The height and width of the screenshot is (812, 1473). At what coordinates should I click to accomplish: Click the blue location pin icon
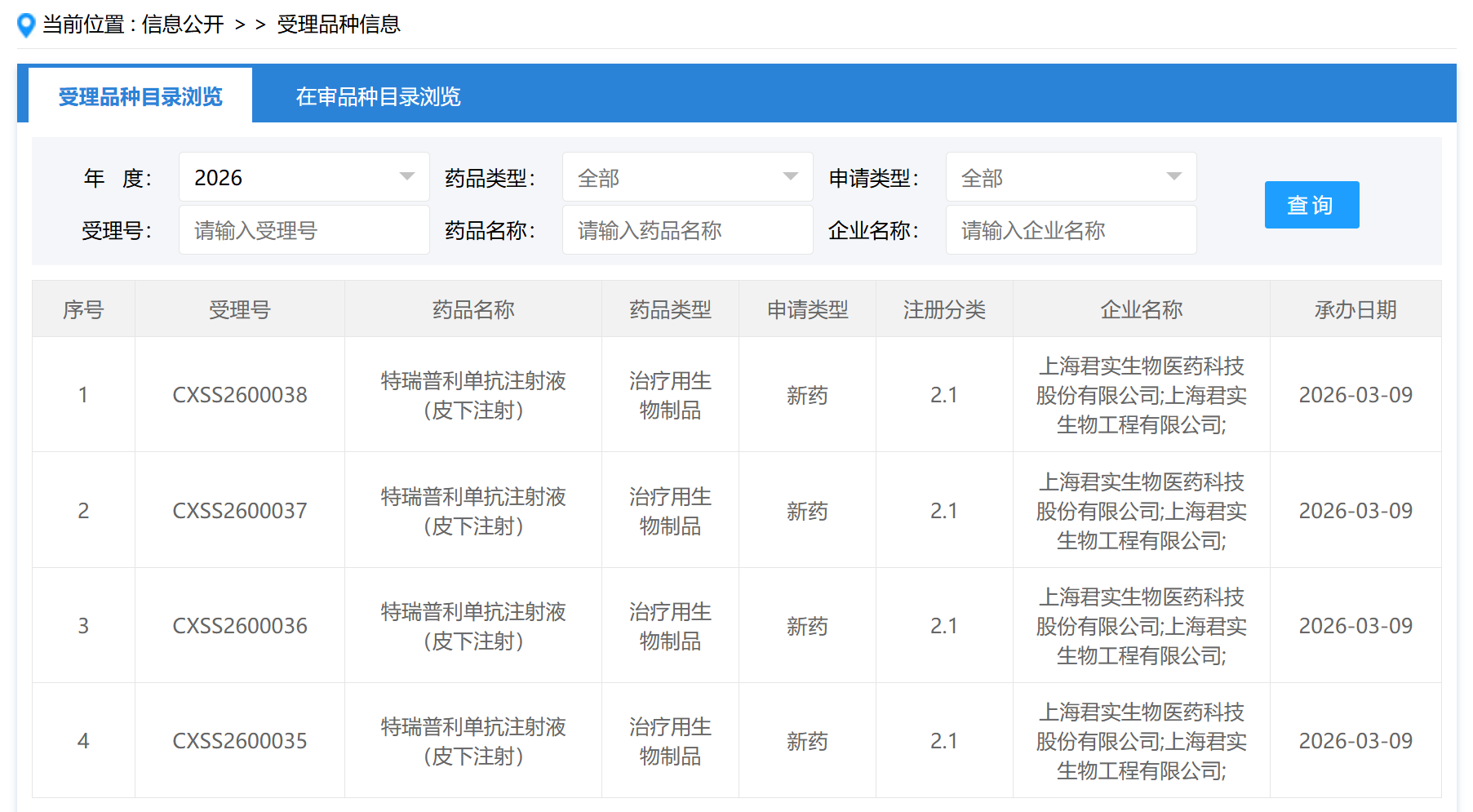26,25
